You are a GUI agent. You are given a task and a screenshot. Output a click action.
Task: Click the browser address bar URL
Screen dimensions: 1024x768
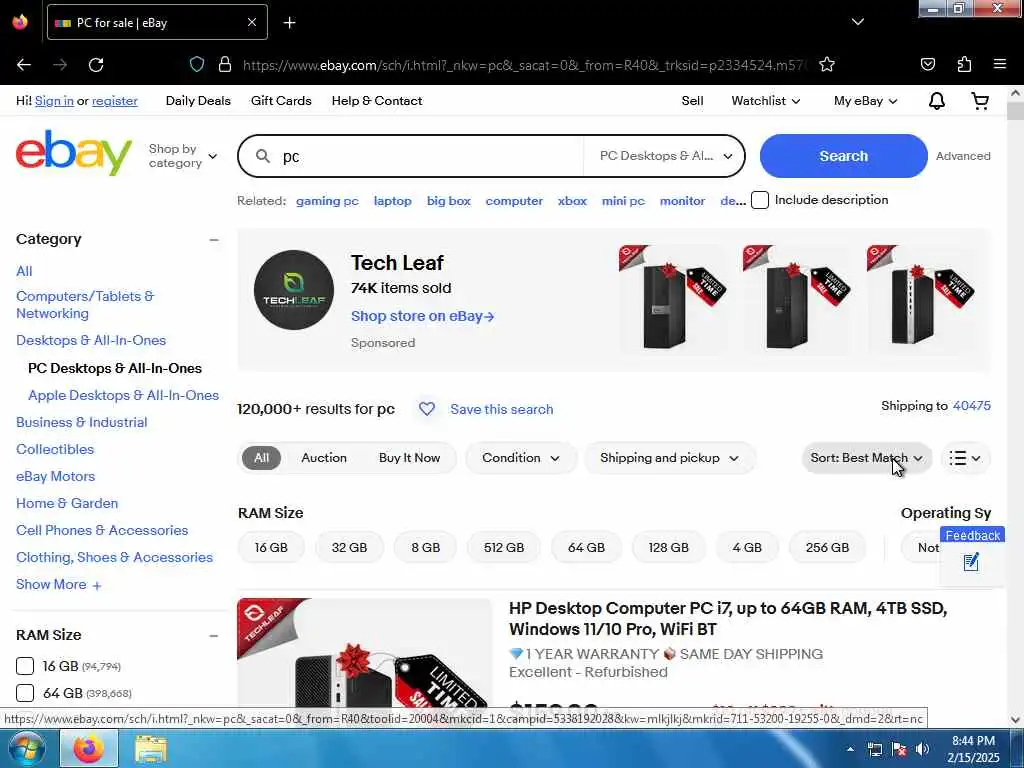click(x=525, y=65)
